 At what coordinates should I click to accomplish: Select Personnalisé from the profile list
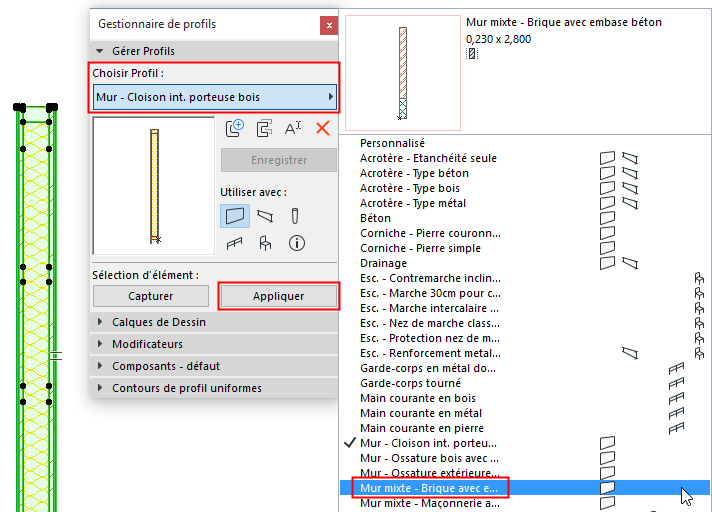[525, 143]
